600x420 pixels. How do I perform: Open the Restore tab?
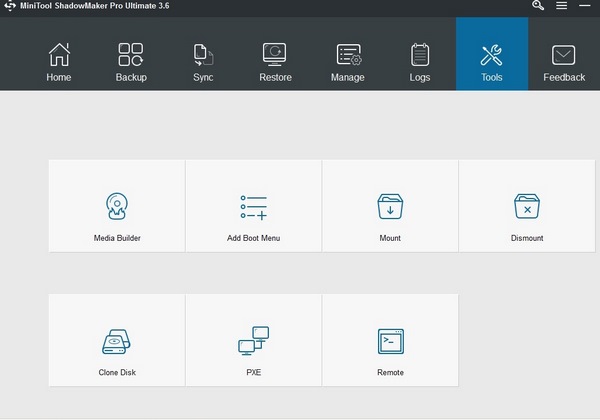click(275, 62)
